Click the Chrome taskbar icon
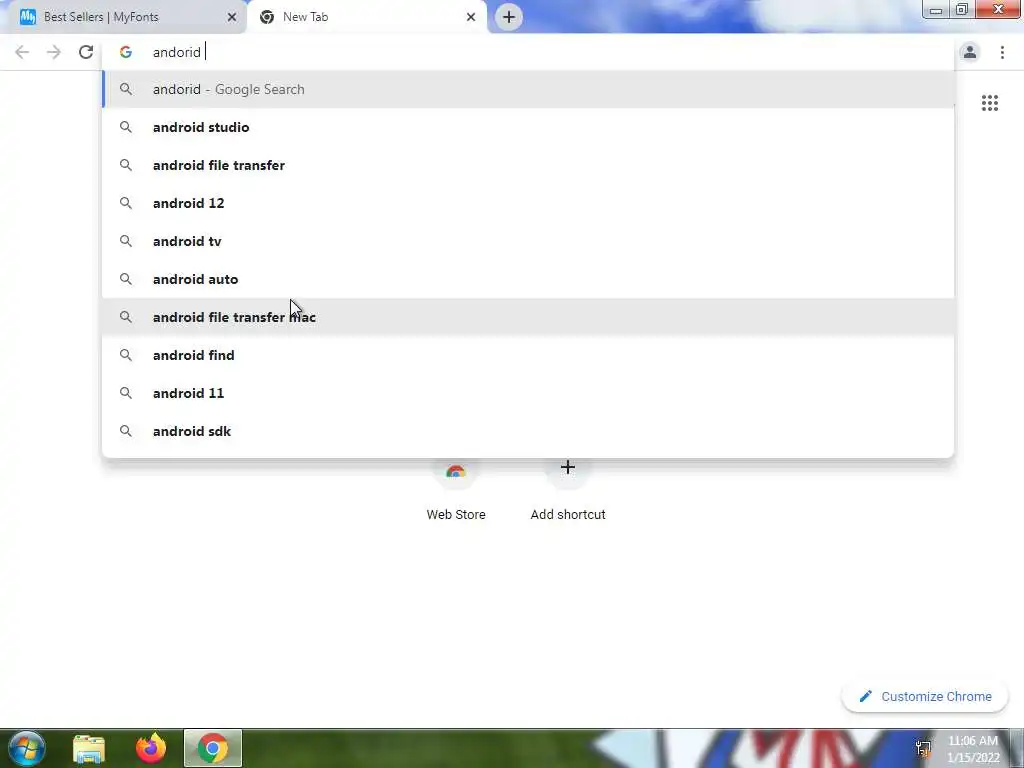1024x768 pixels. point(213,748)
